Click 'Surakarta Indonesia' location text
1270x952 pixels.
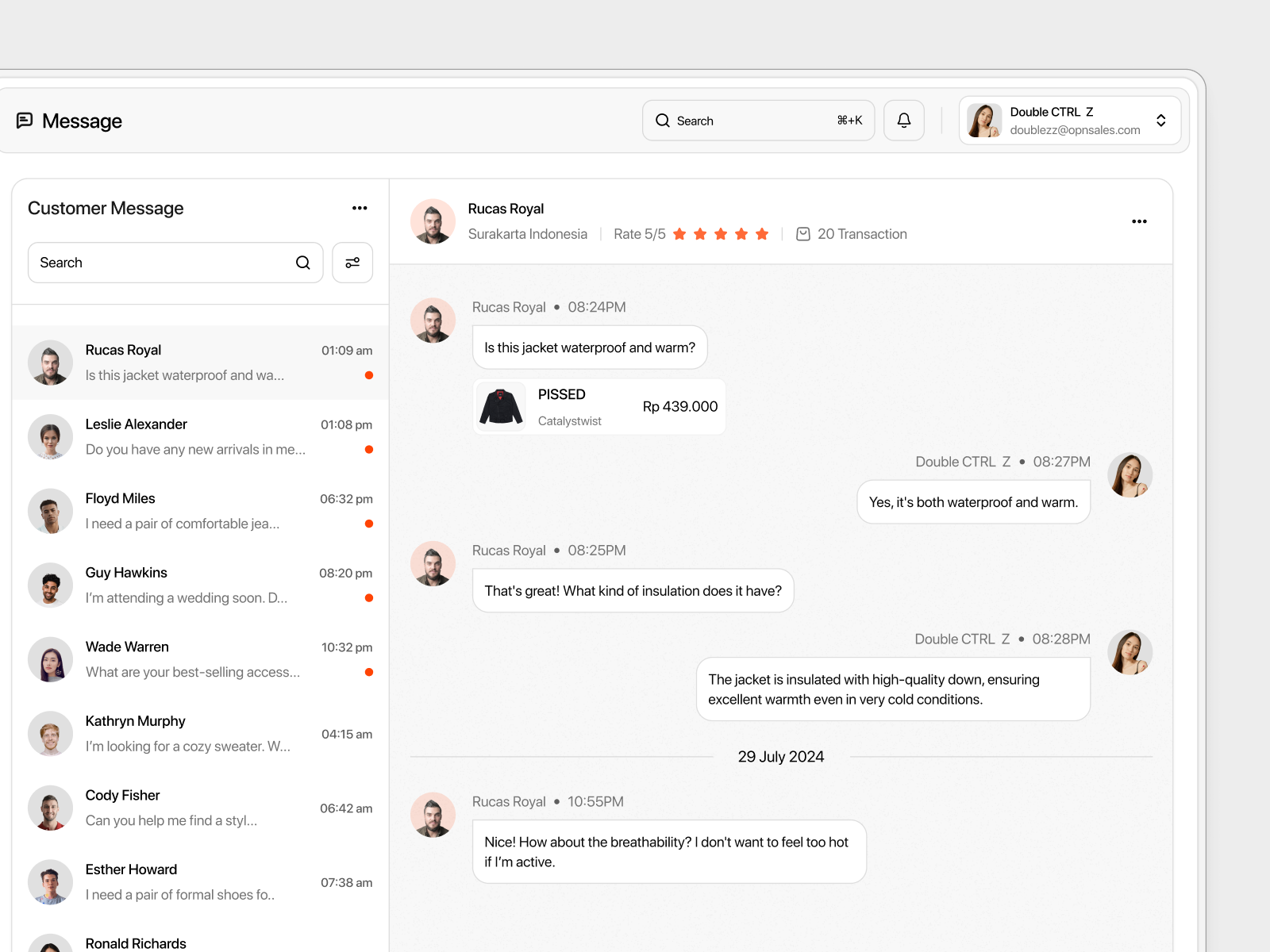point(528,234)
